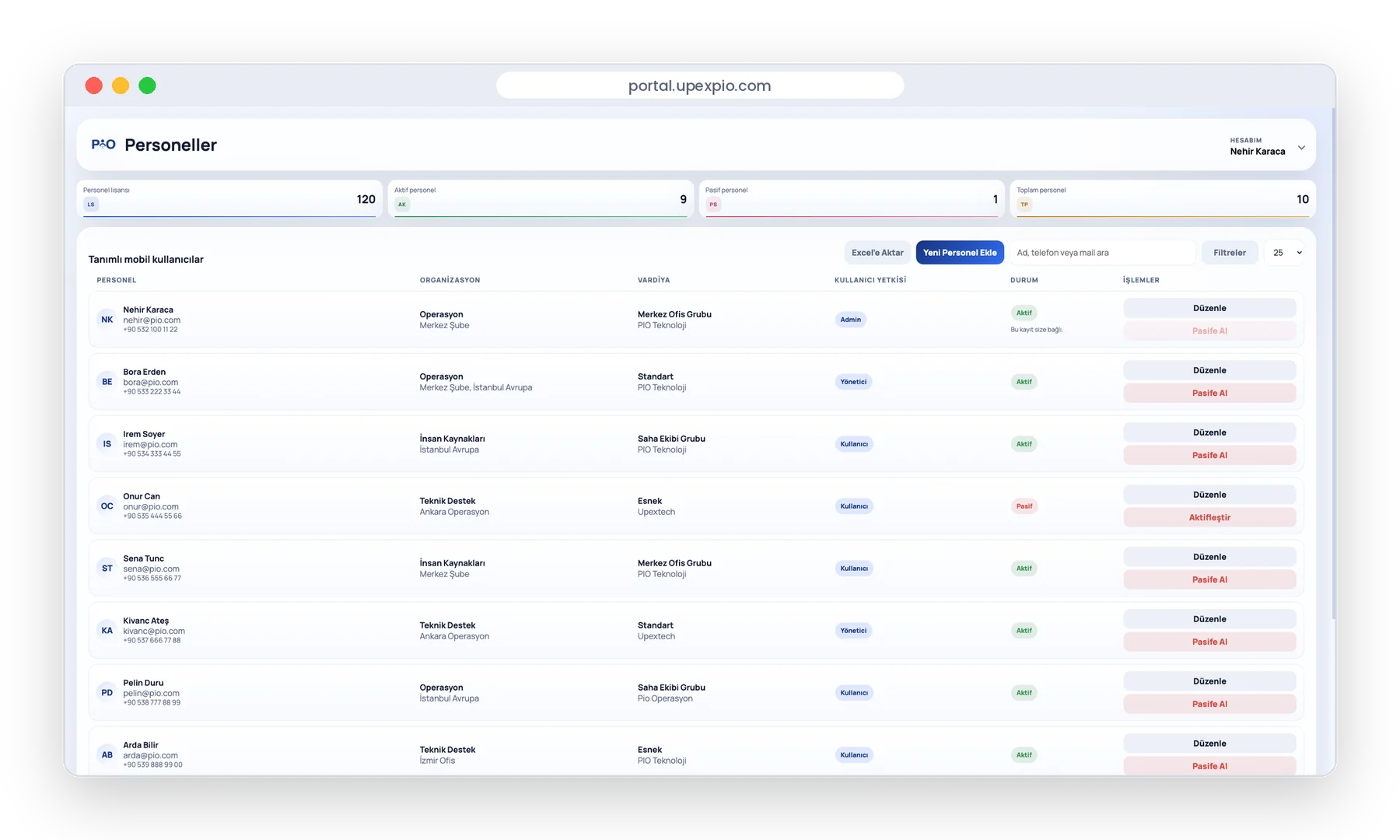Viewport: 1400px width, 840px height.
Task: Click Düzenle for Onur Can
Action: pyautogui.click(x=1209, y=495)
